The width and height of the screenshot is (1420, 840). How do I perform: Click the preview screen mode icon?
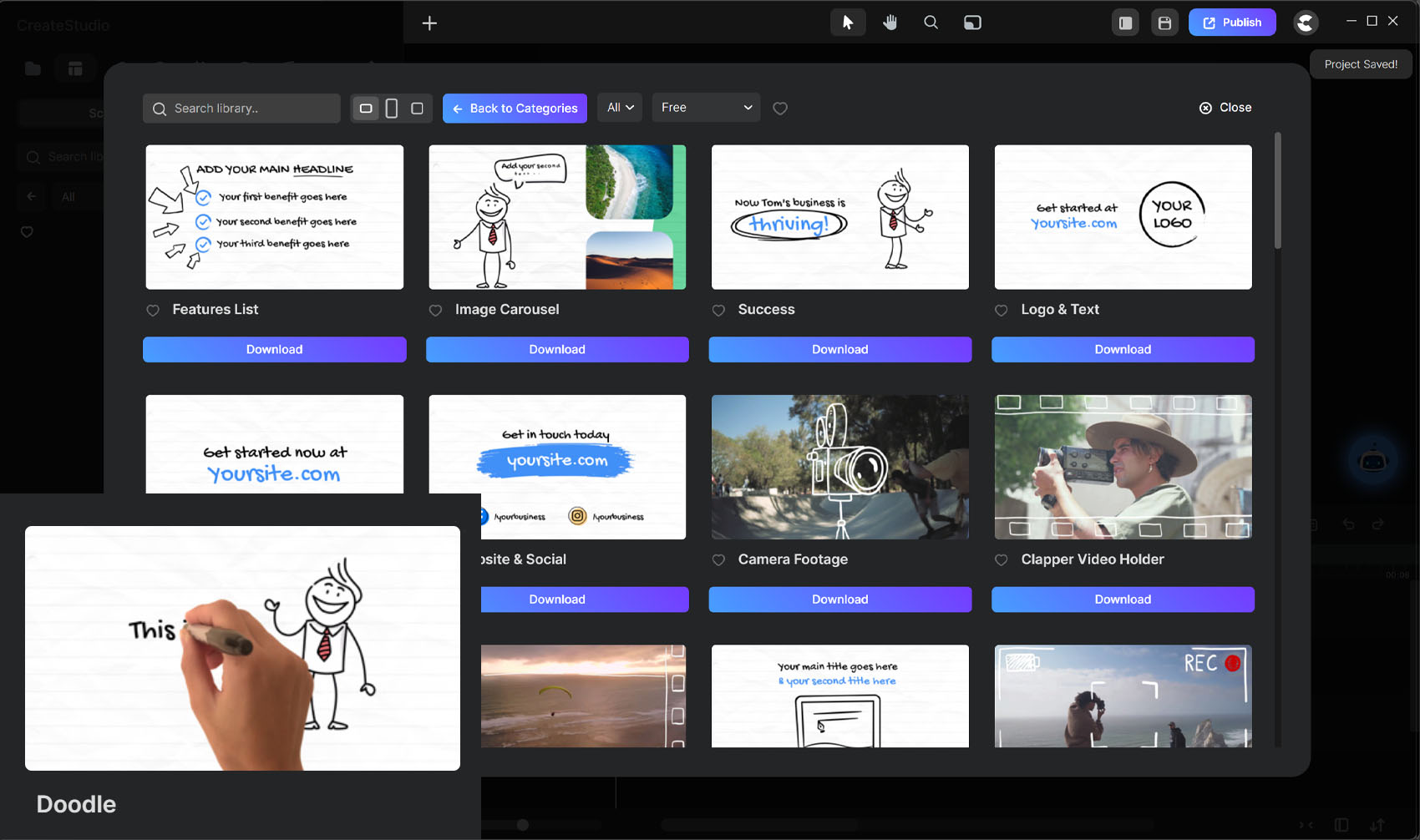[x=972, y=23]
